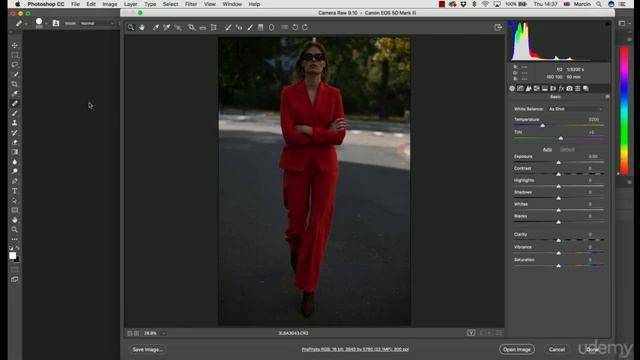
Task: Select the White Balance eyedropper tool
Action: point(156,27)
